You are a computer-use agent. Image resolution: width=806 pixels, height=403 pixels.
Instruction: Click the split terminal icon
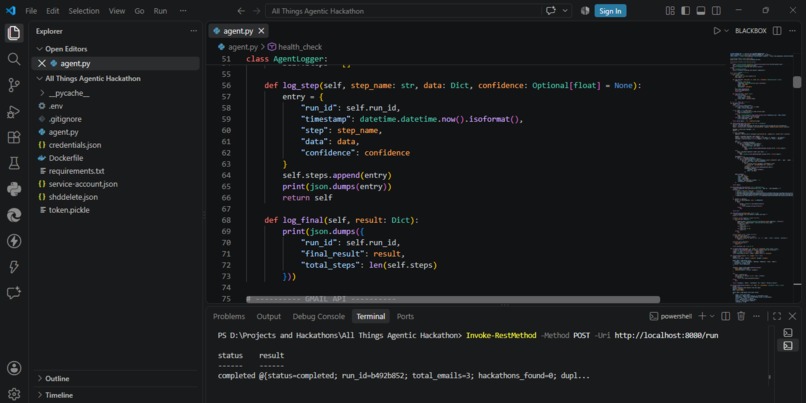pos(725,316)
